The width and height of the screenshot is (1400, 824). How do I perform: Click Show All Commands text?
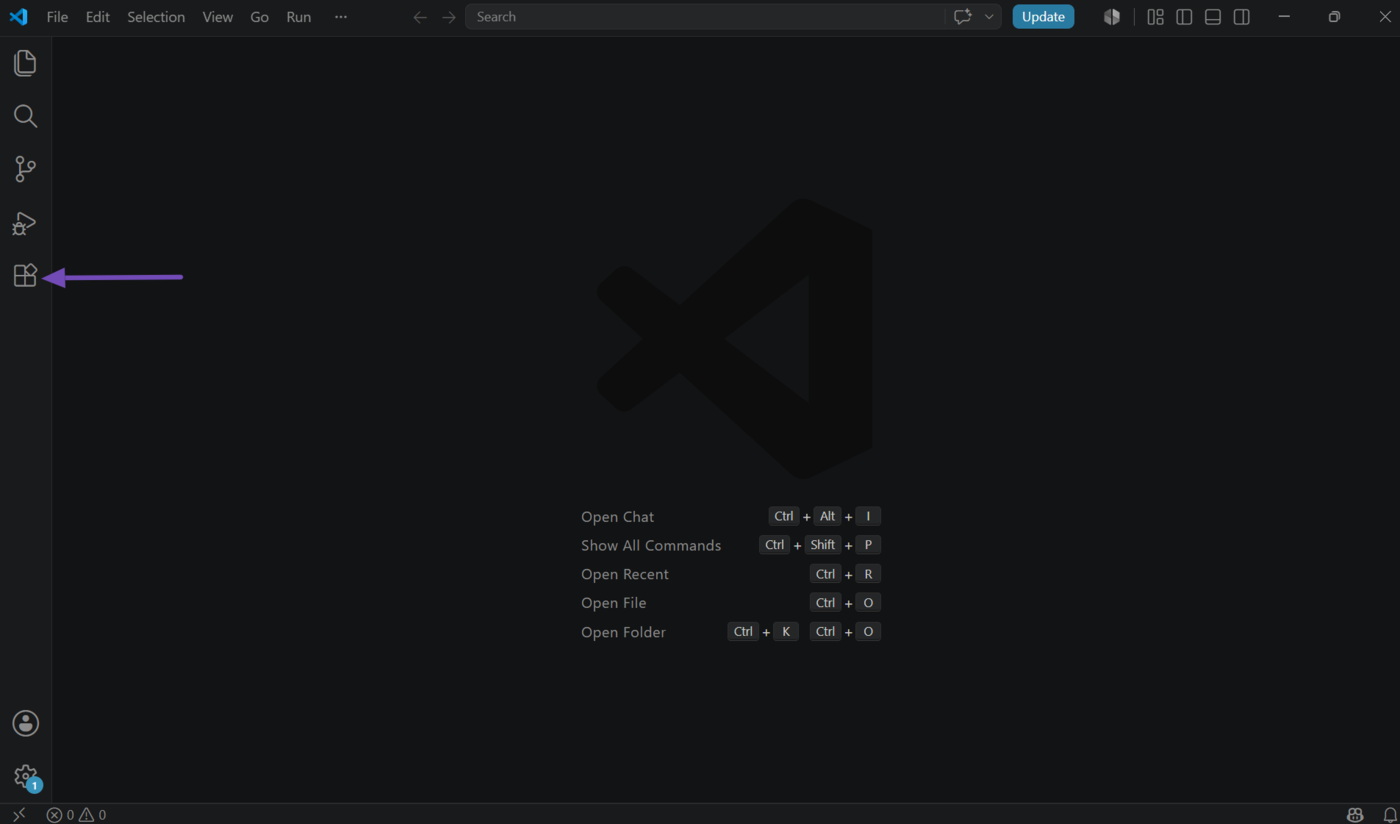tap(651, 545)
